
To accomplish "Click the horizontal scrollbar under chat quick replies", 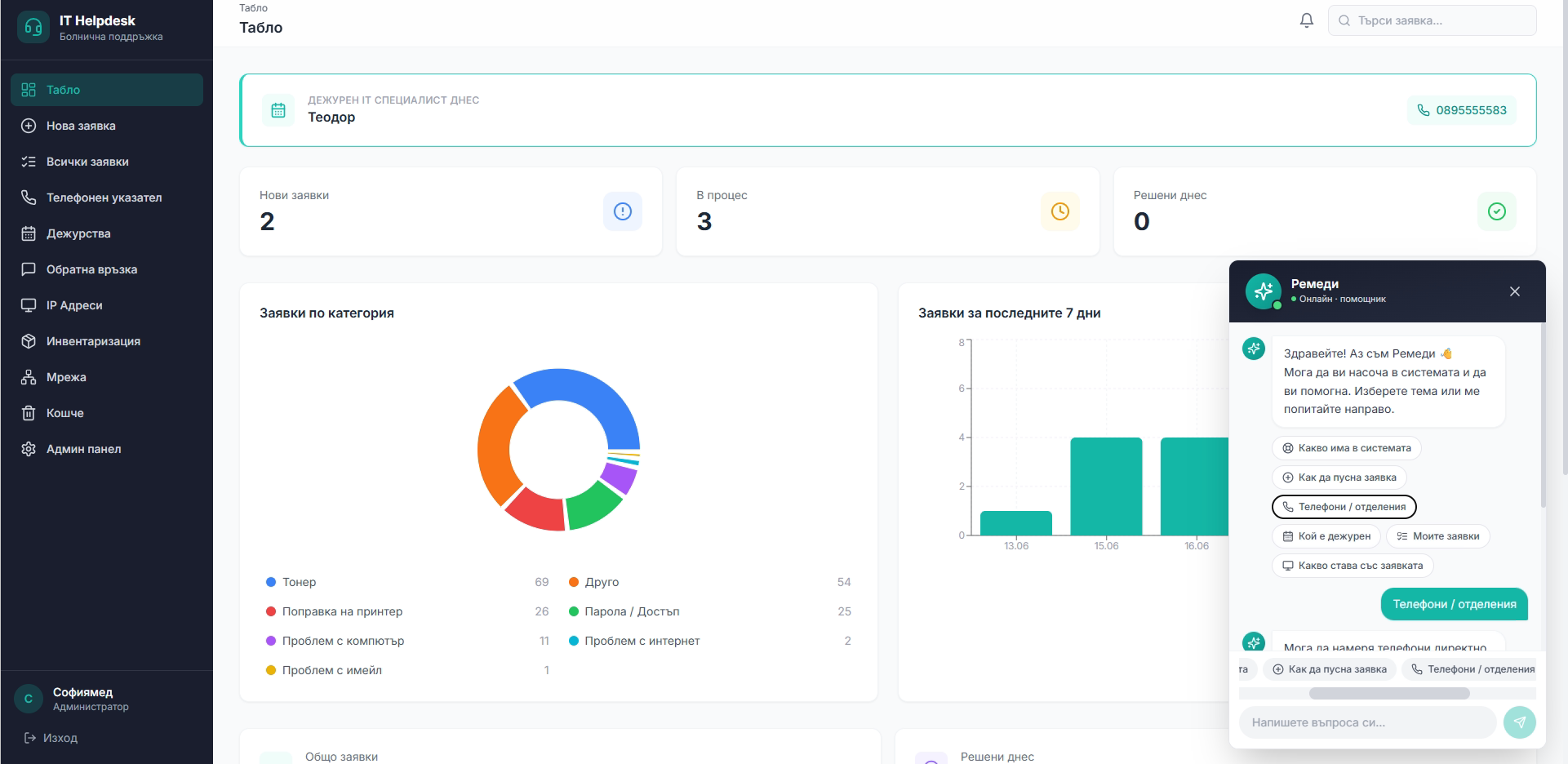I will coord(1389,694).
